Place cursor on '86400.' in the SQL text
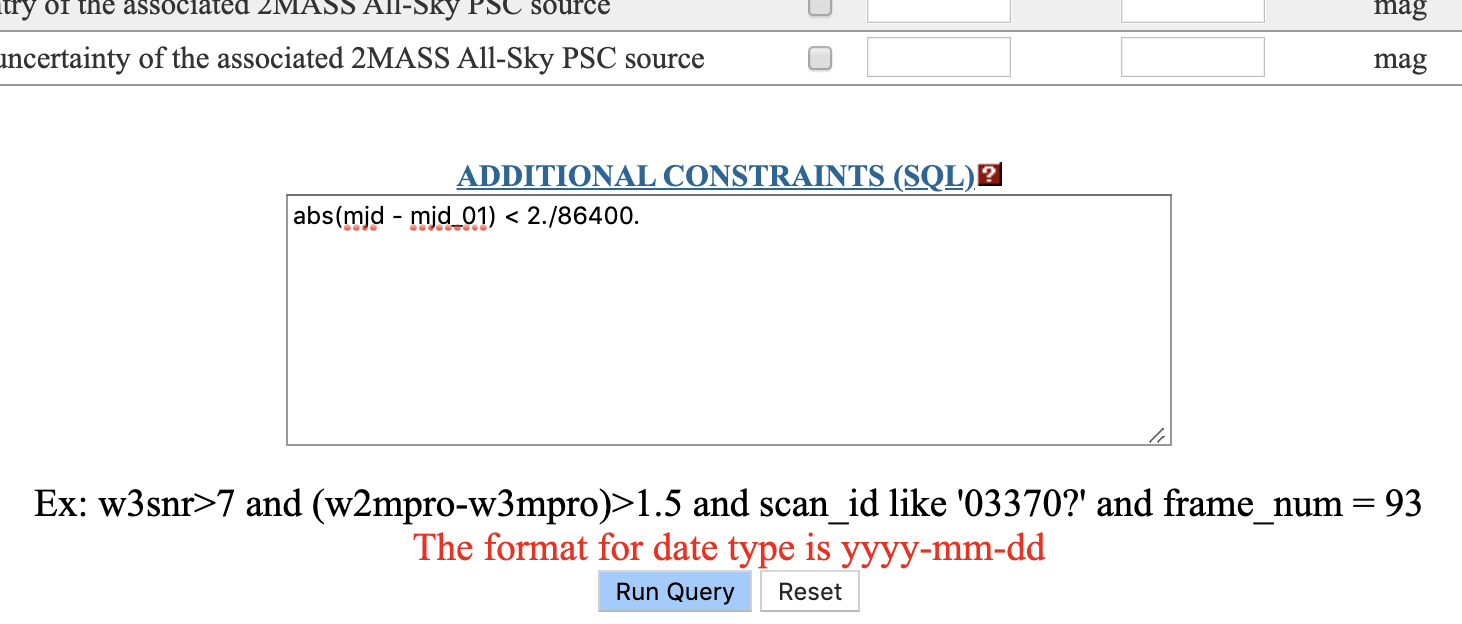Screen dimensions: 1462x624 click(x=598, y=217)
